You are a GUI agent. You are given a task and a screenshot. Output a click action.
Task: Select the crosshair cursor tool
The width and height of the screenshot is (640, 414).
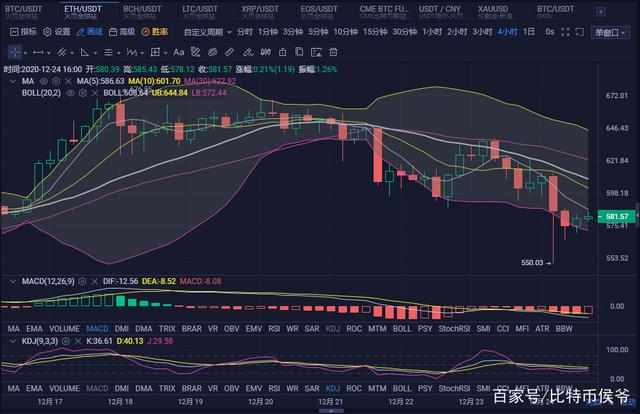point(15,52)
